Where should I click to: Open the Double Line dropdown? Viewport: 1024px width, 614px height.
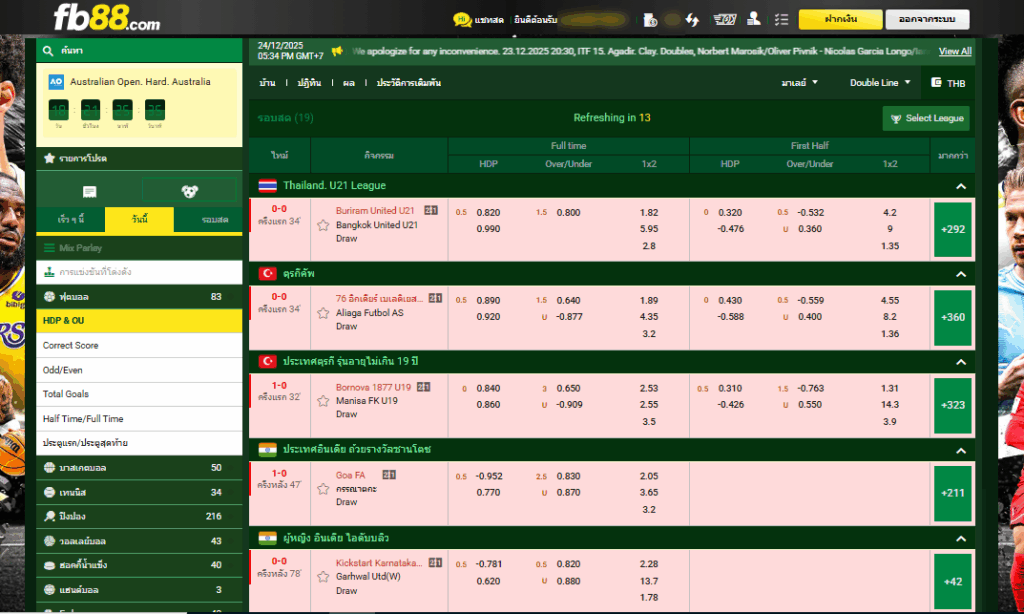pyautogui.click(x=880, y=82)
